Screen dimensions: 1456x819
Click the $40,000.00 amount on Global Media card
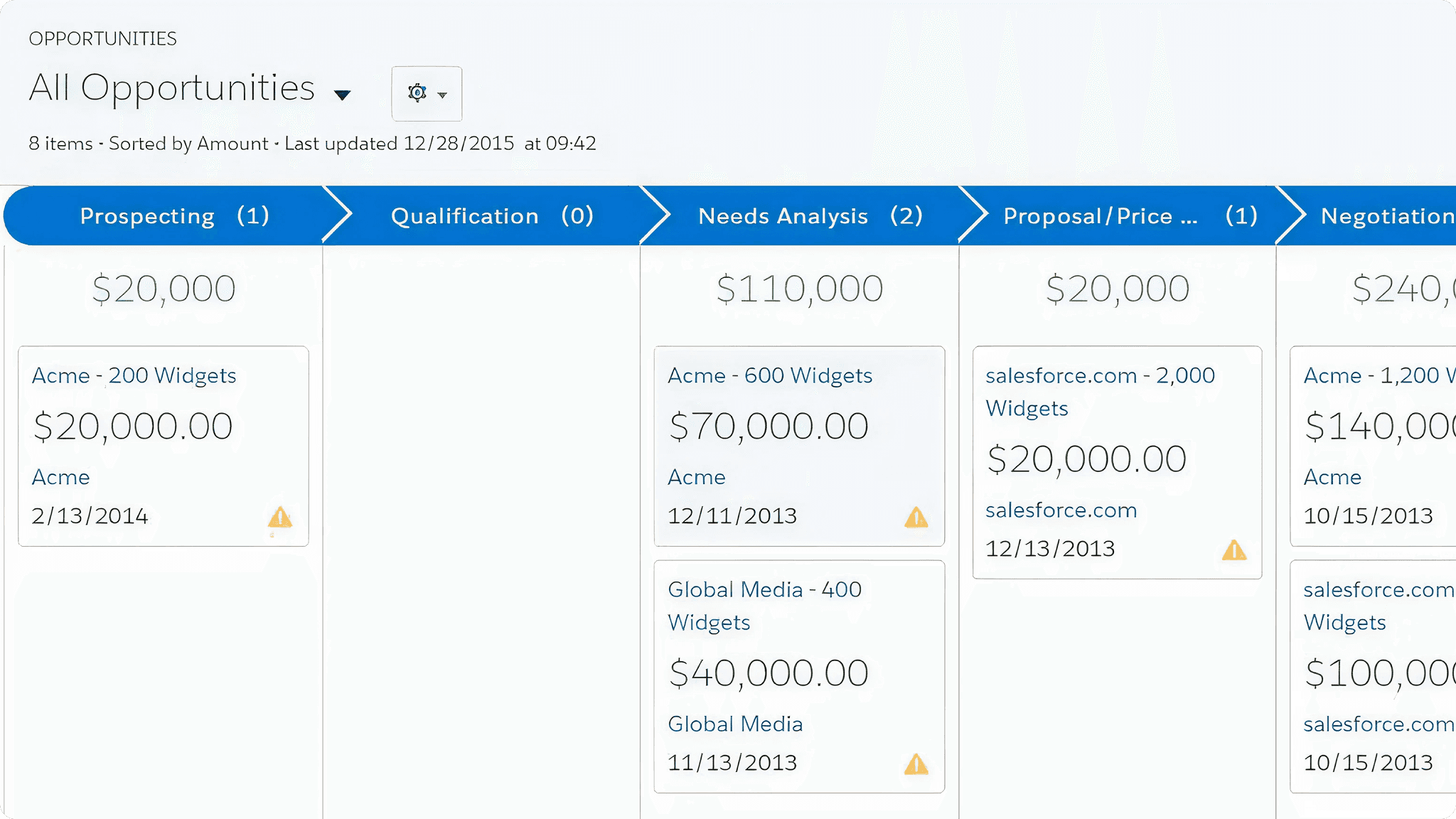click(769, 673)
